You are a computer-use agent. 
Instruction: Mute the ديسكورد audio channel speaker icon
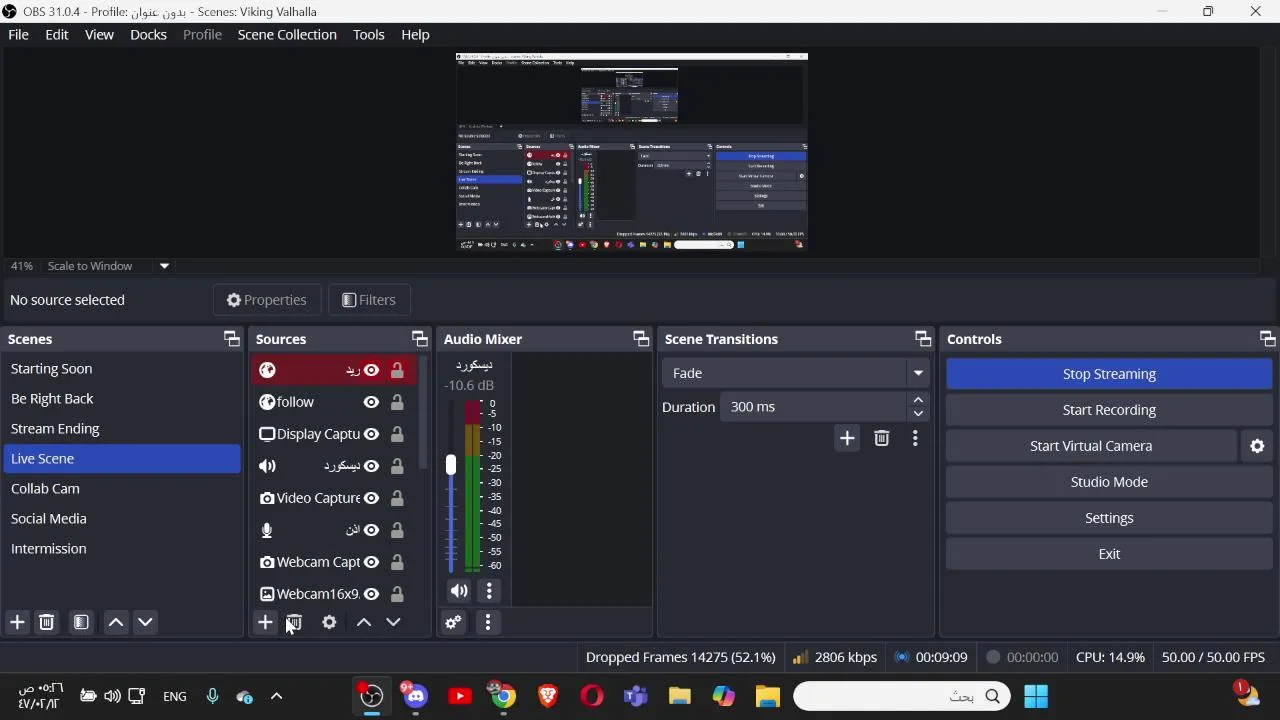tap(459, 591)
